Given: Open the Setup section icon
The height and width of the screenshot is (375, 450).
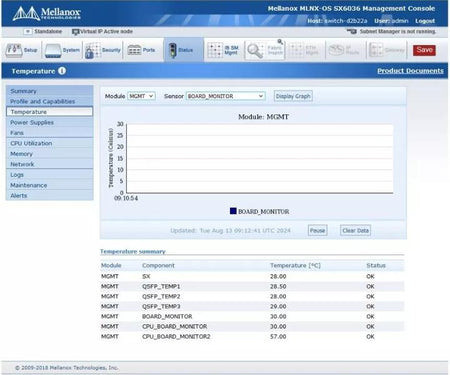Looking at the screenshot, I should [14, 50].
